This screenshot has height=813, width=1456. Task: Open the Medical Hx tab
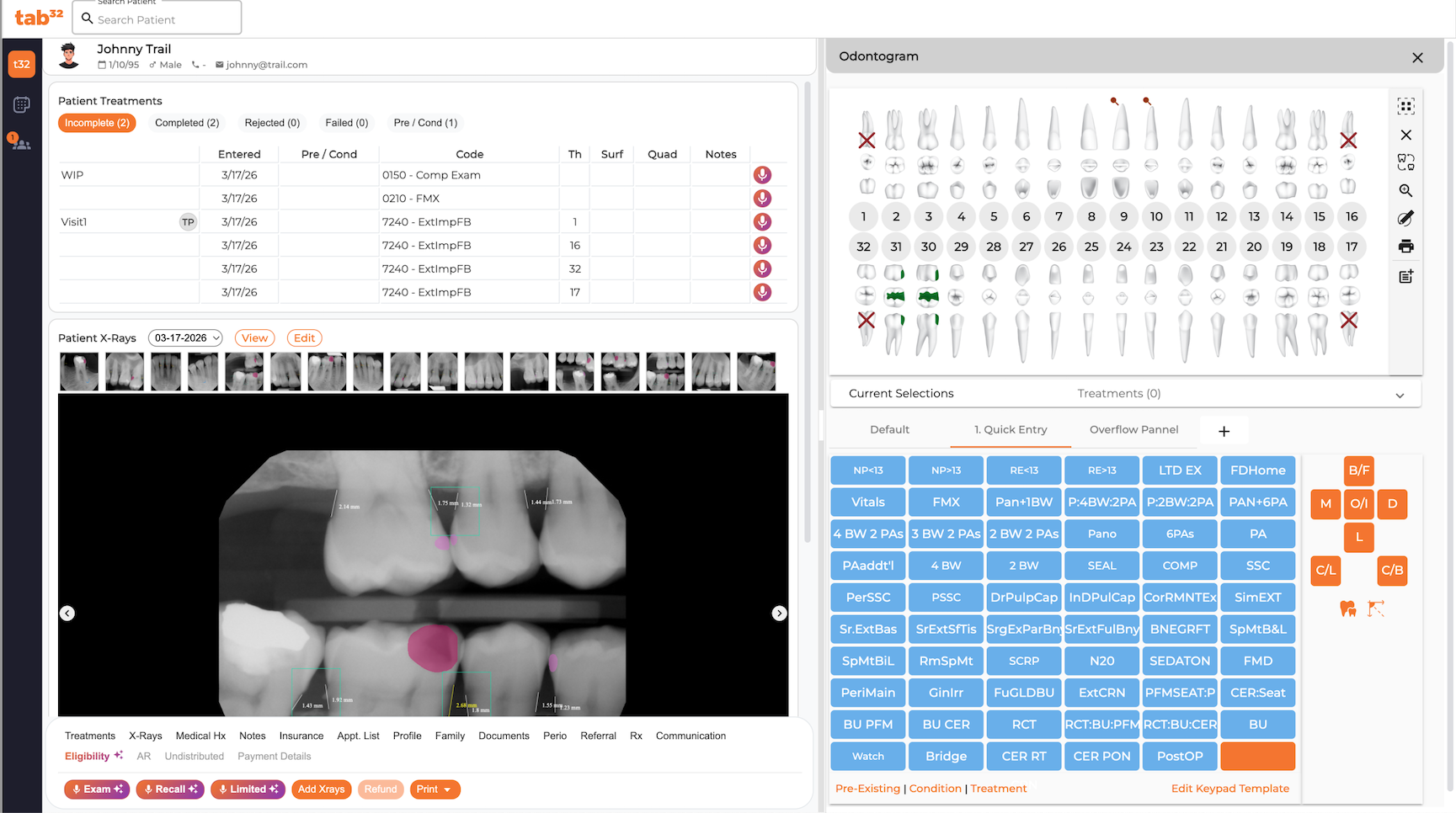(200, 736)
